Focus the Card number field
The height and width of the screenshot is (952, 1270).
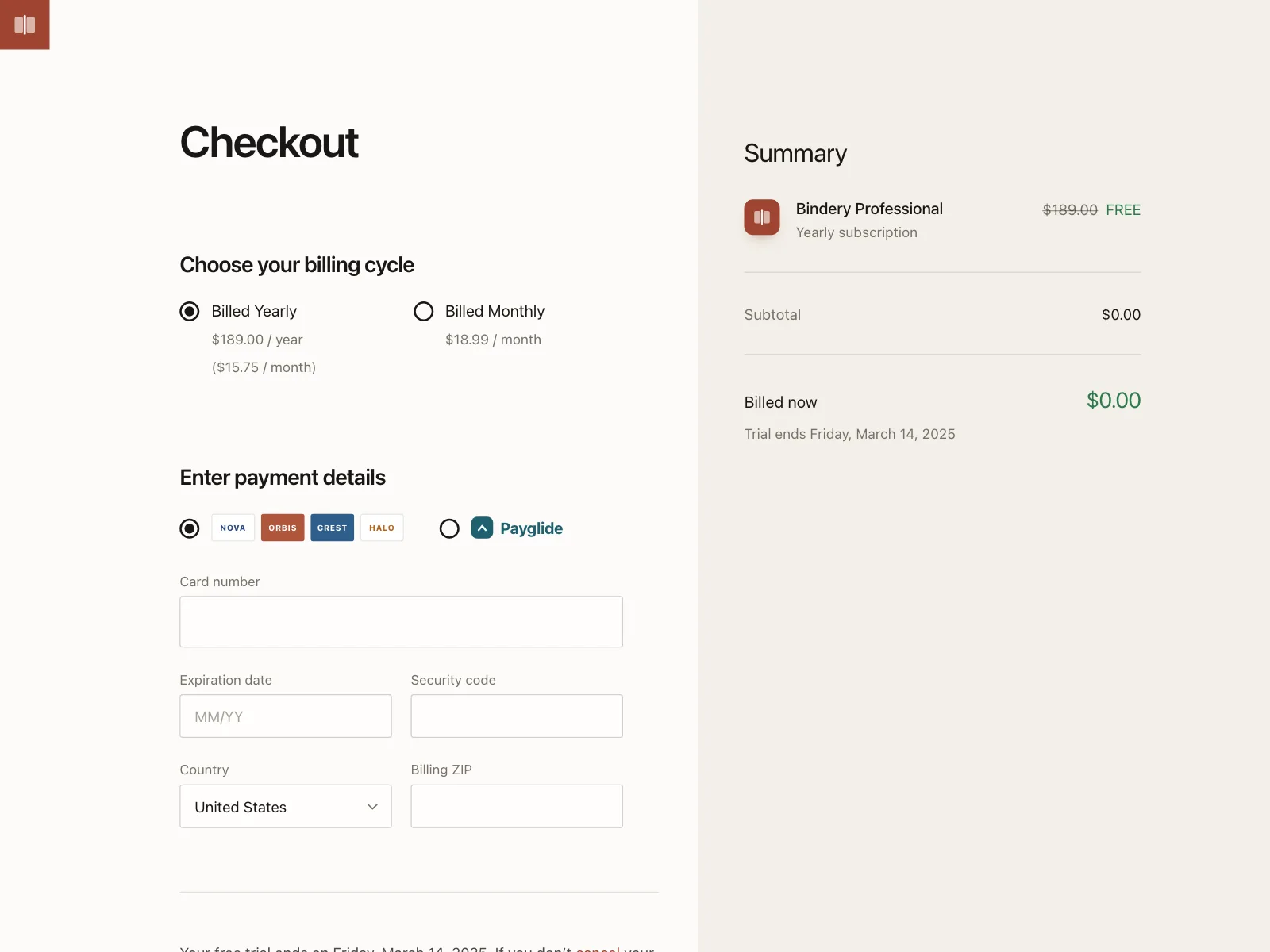pos(401,622)
